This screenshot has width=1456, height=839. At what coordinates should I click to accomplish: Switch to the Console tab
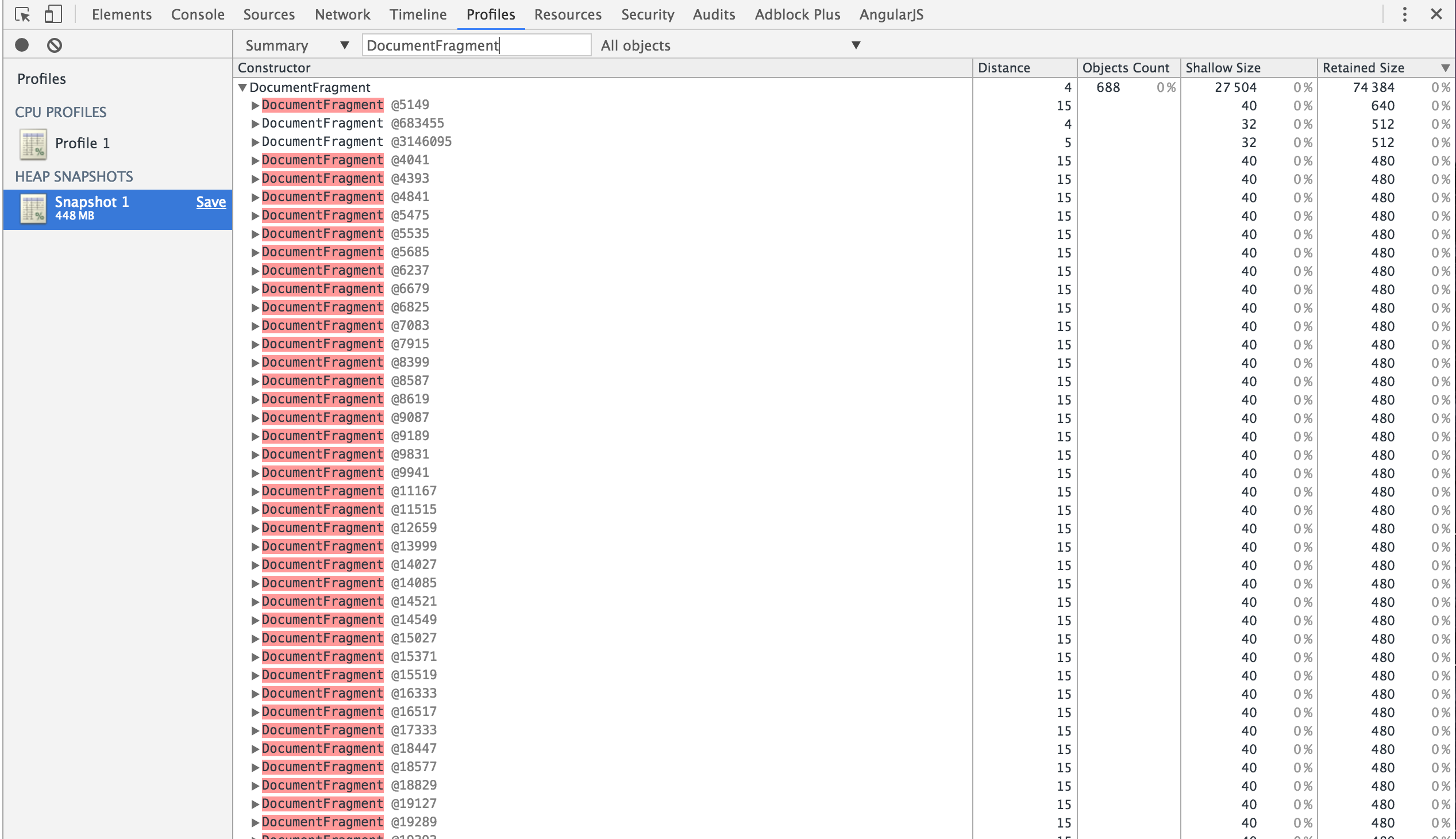(x=198, y=14)
